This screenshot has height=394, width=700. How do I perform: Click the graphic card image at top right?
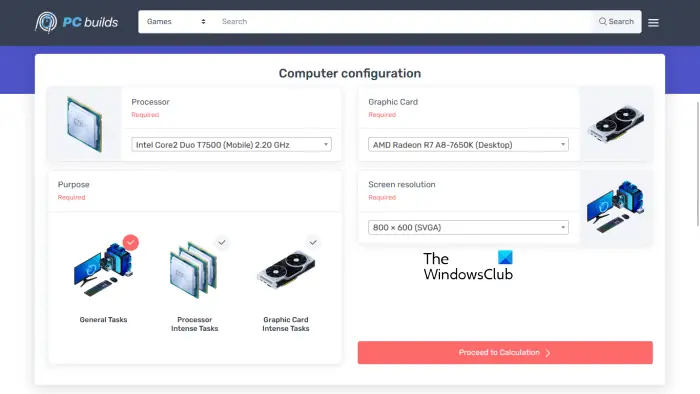point(616,124)
